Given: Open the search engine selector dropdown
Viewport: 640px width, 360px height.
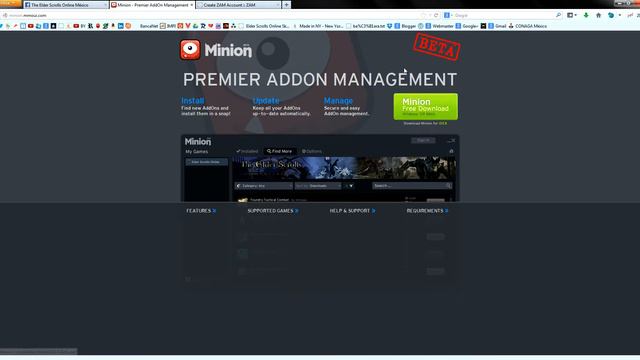Looking at the screenshot, I should point(448,15).
